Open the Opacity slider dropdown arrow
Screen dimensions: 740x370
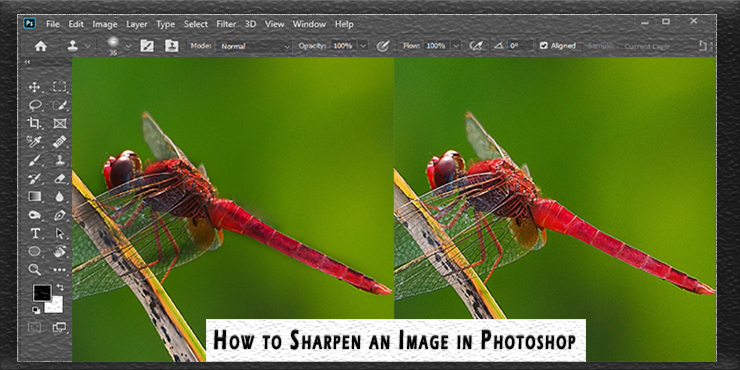point(363,46)
